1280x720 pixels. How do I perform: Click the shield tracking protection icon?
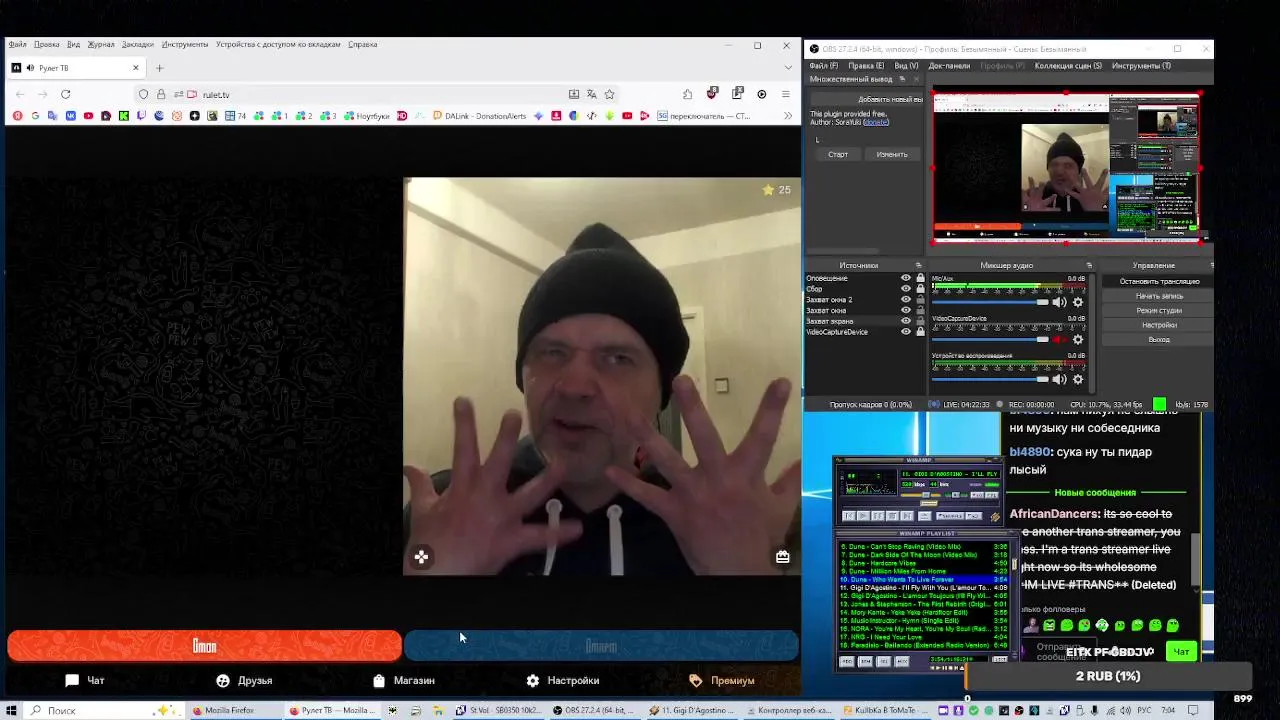143,94
